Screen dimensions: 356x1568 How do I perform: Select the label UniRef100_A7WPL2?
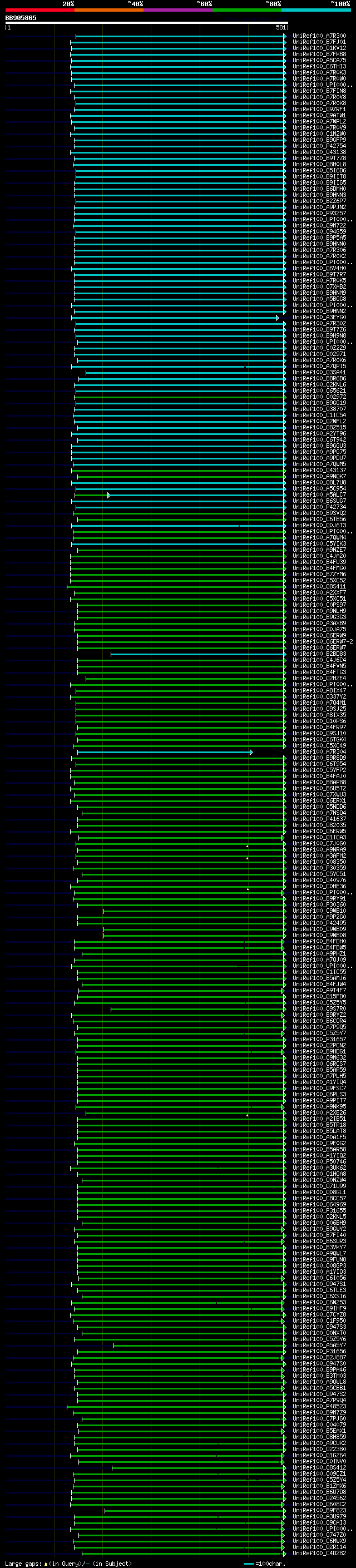tap(319, 122)
